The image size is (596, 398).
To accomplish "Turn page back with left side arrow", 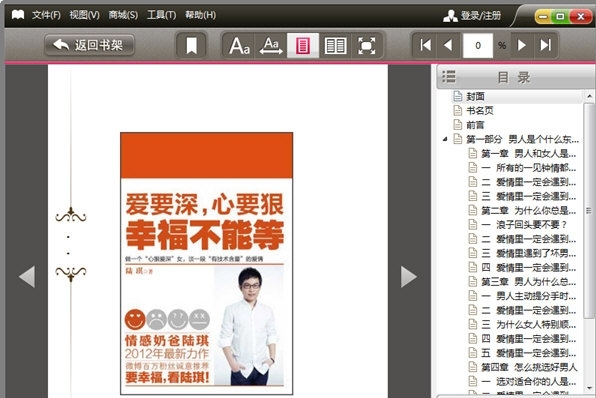I will click(x=27, y=276).
